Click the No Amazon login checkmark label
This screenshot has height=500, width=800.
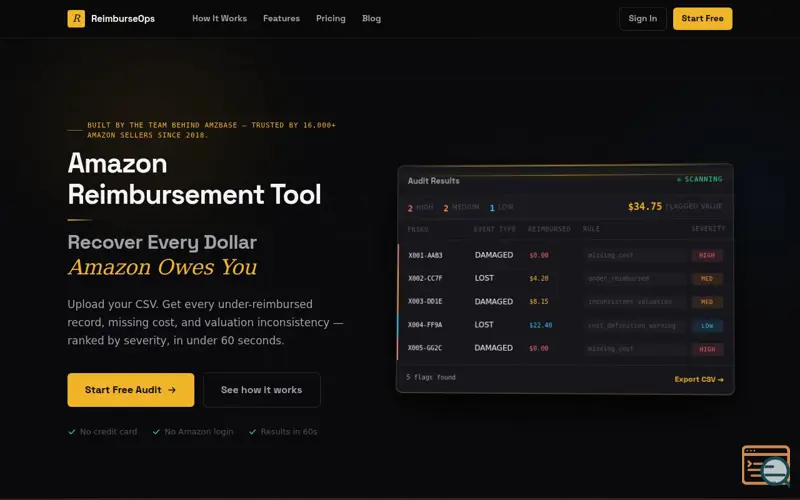193,432
